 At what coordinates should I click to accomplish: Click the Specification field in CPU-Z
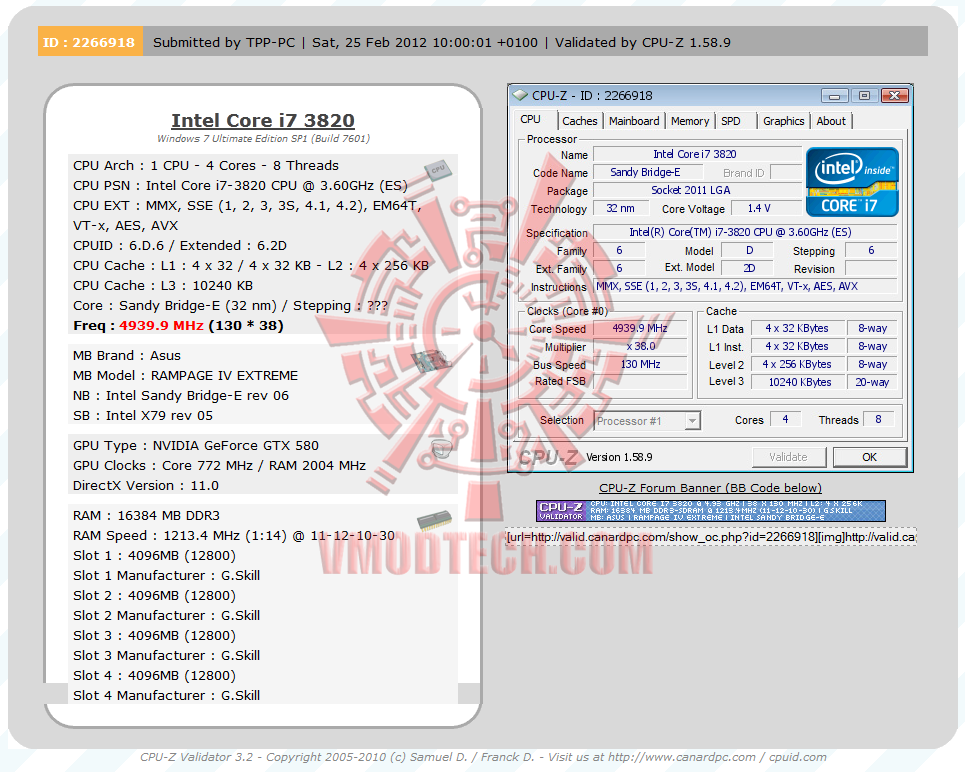pyautogui.click(x=745, y=232)
